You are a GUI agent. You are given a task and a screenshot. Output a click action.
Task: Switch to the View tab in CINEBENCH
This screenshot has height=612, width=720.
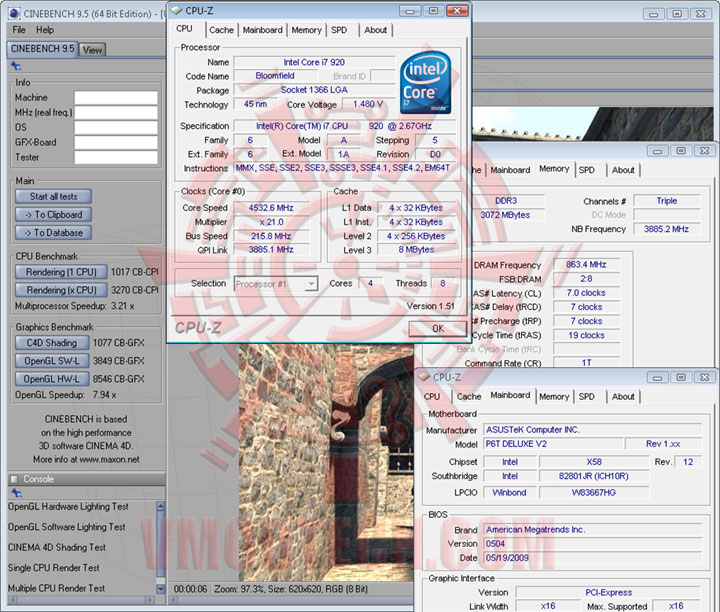click(x=92, y=50)
